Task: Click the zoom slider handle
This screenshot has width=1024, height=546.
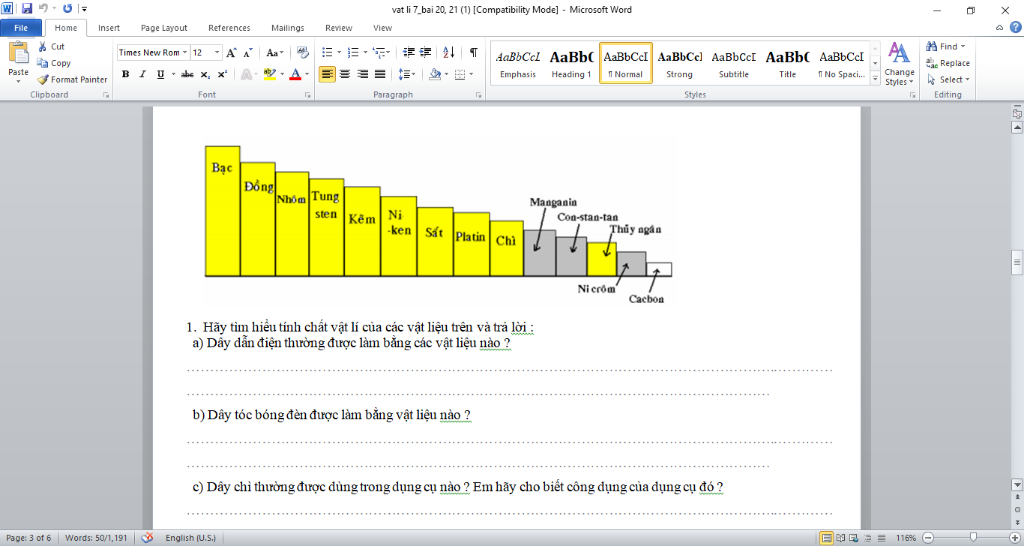Action: pyautogui.click(x=973, y=537)
